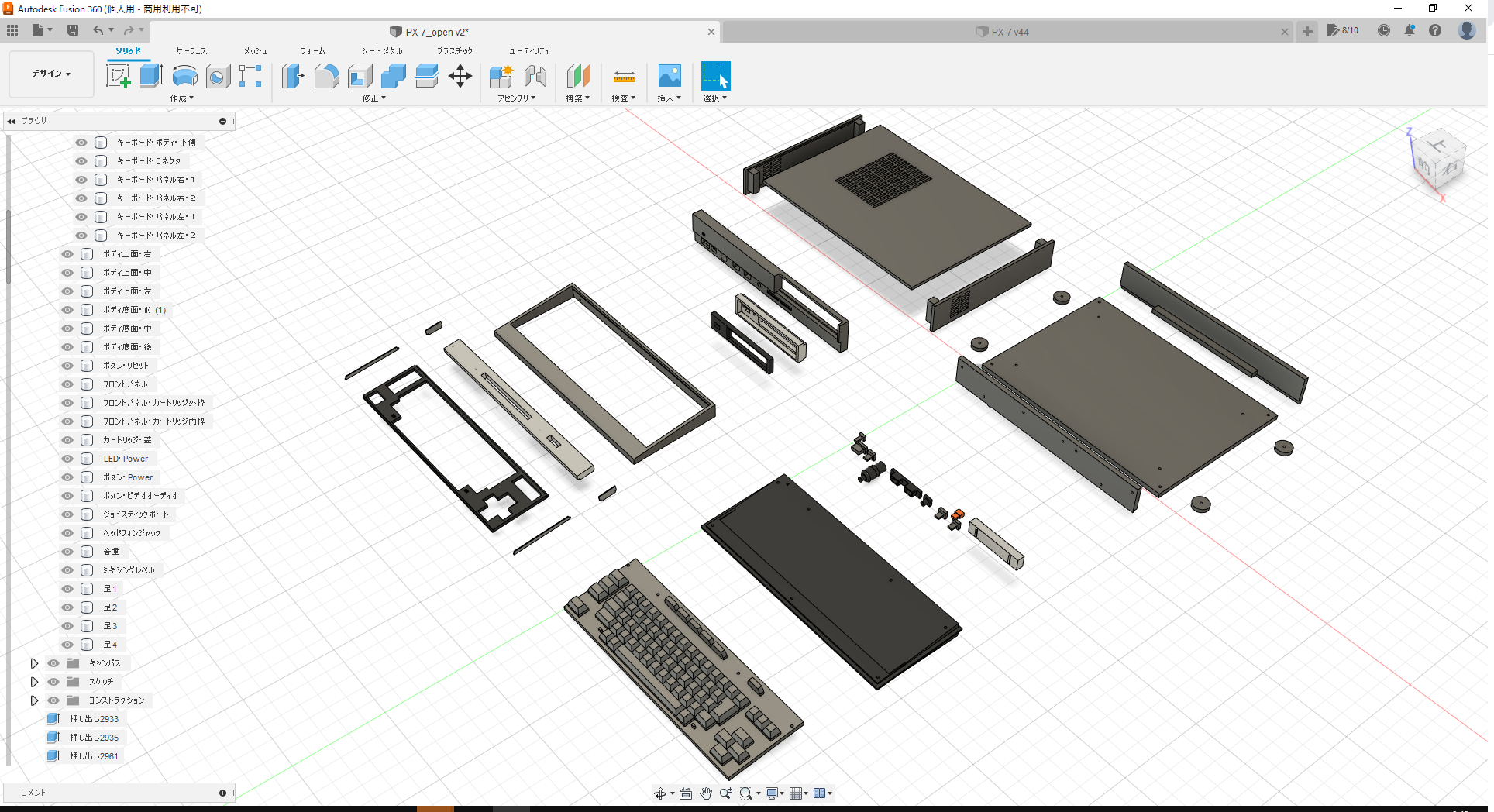Open the notifications bell at top right
The image size is (1494, 812).
tap(1410, 30)
